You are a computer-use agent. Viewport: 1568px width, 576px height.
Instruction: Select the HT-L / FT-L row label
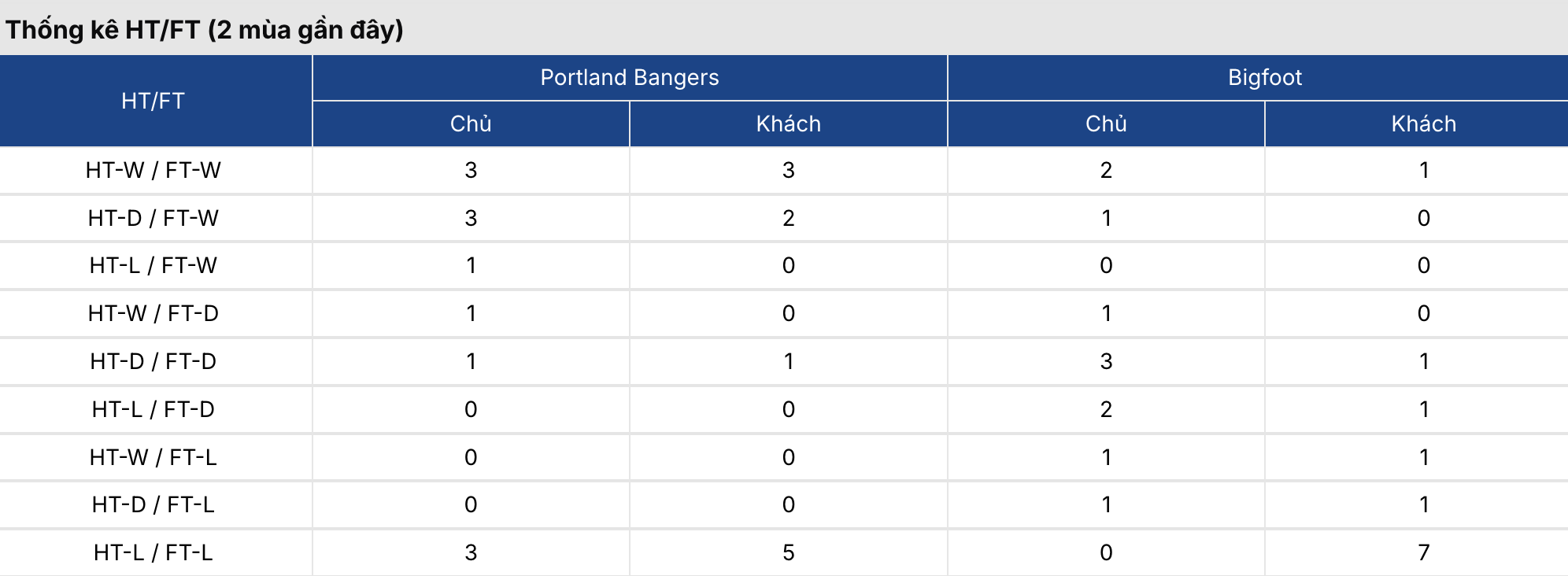tap(153, 552)
